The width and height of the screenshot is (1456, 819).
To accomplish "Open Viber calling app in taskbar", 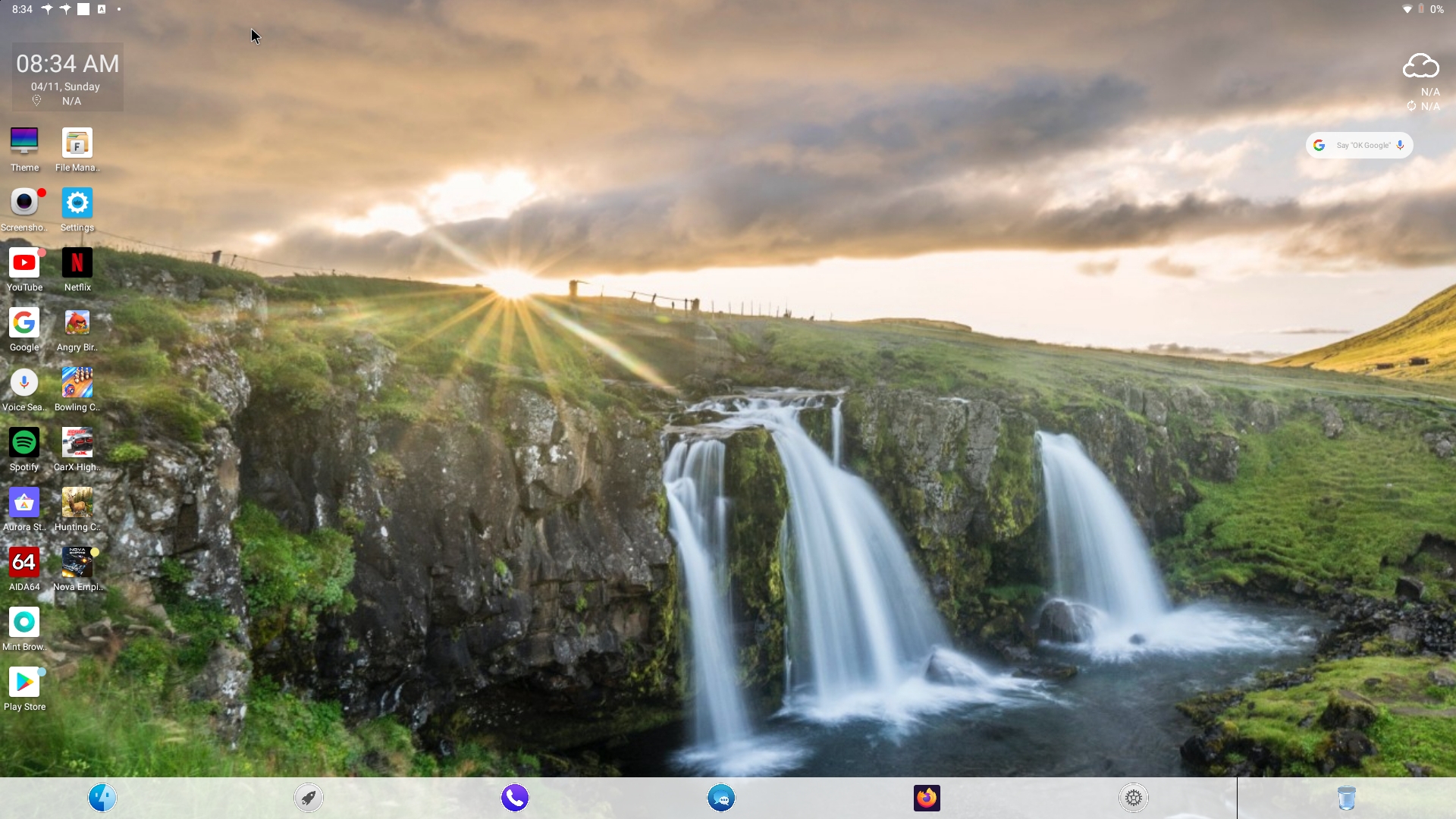I will (515, 797).
